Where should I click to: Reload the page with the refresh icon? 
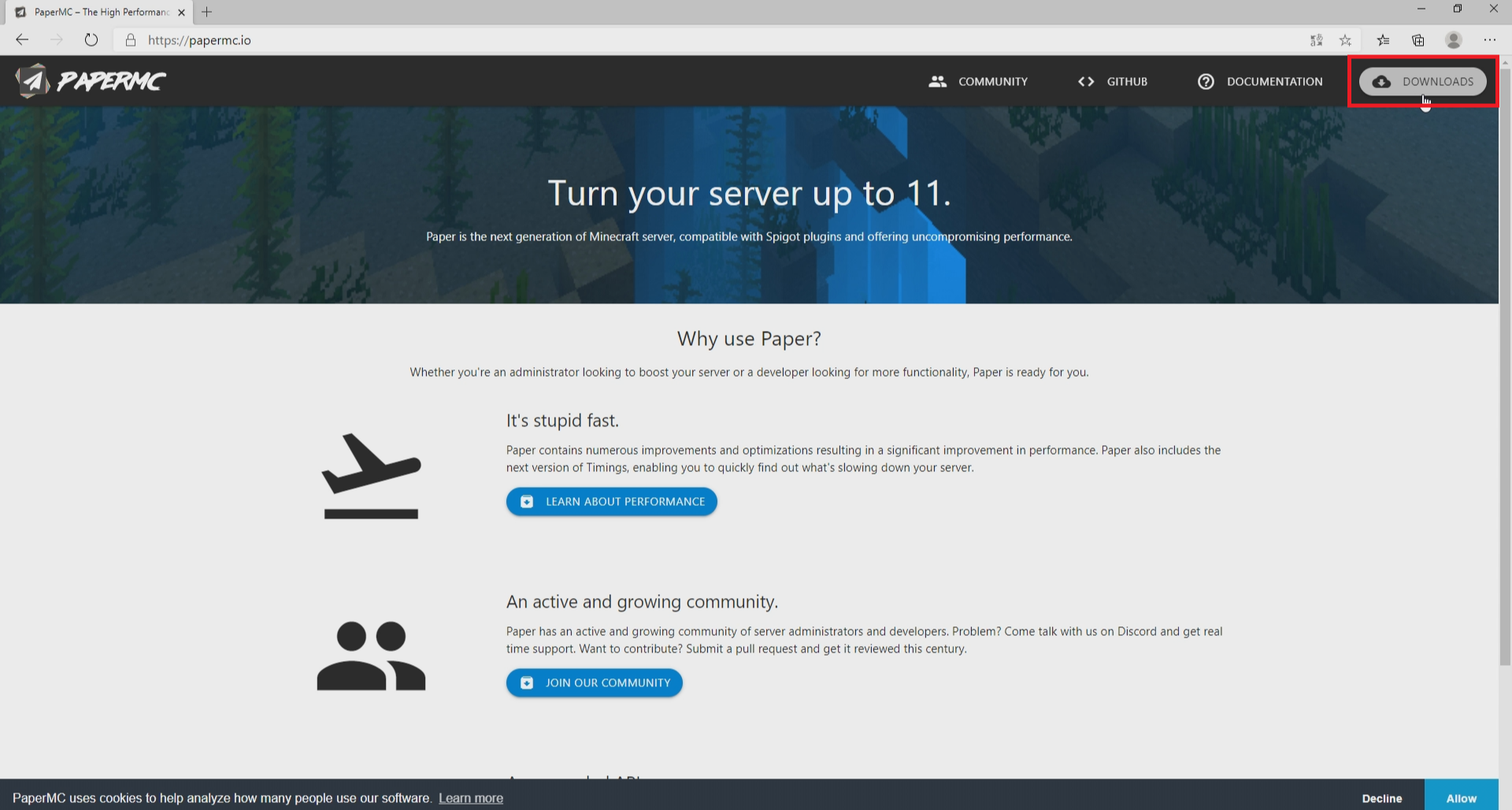[91, 40]
